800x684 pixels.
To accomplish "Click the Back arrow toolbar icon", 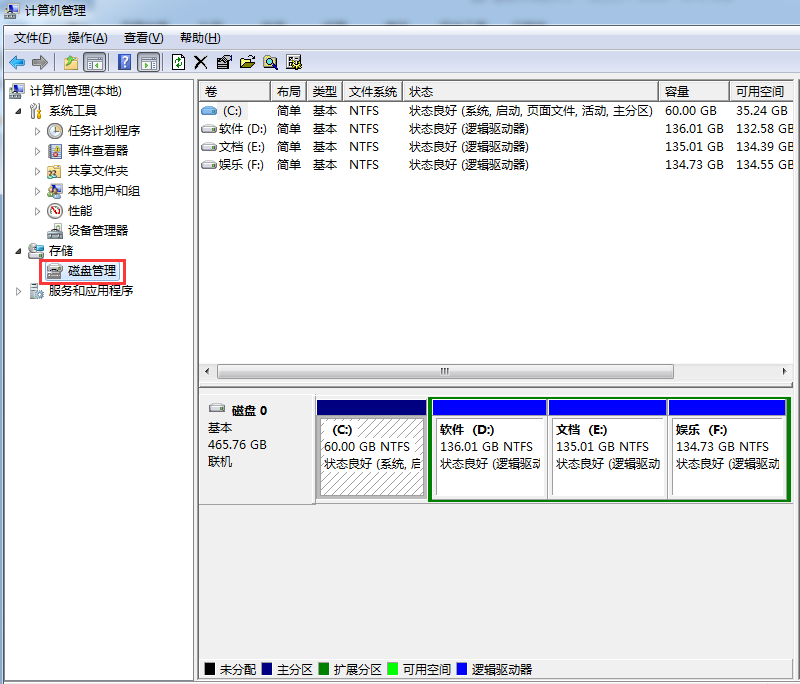I will coord(17,62).
